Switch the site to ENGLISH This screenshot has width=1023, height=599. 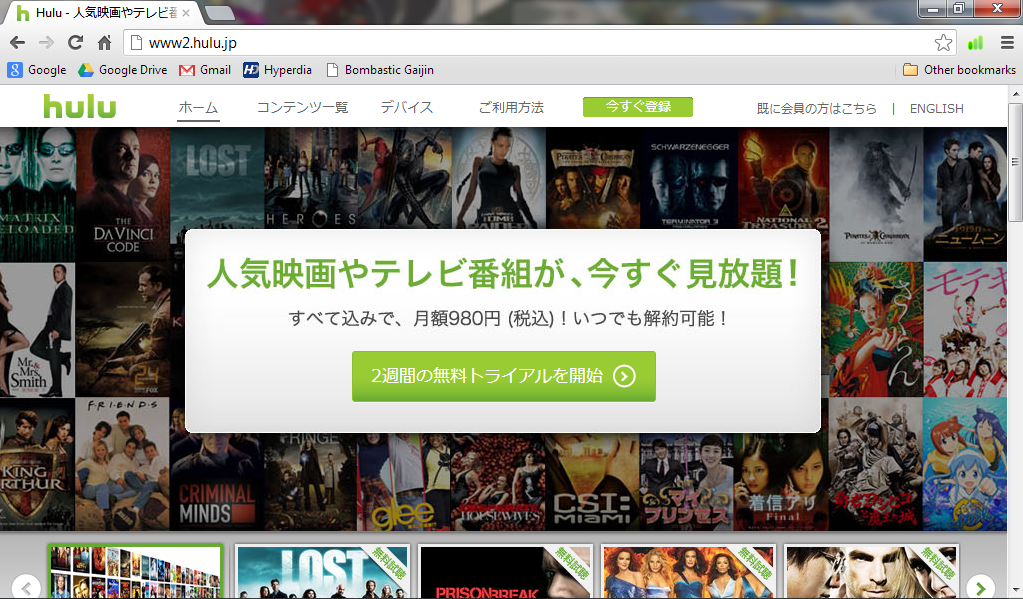(x=936, y=108)
